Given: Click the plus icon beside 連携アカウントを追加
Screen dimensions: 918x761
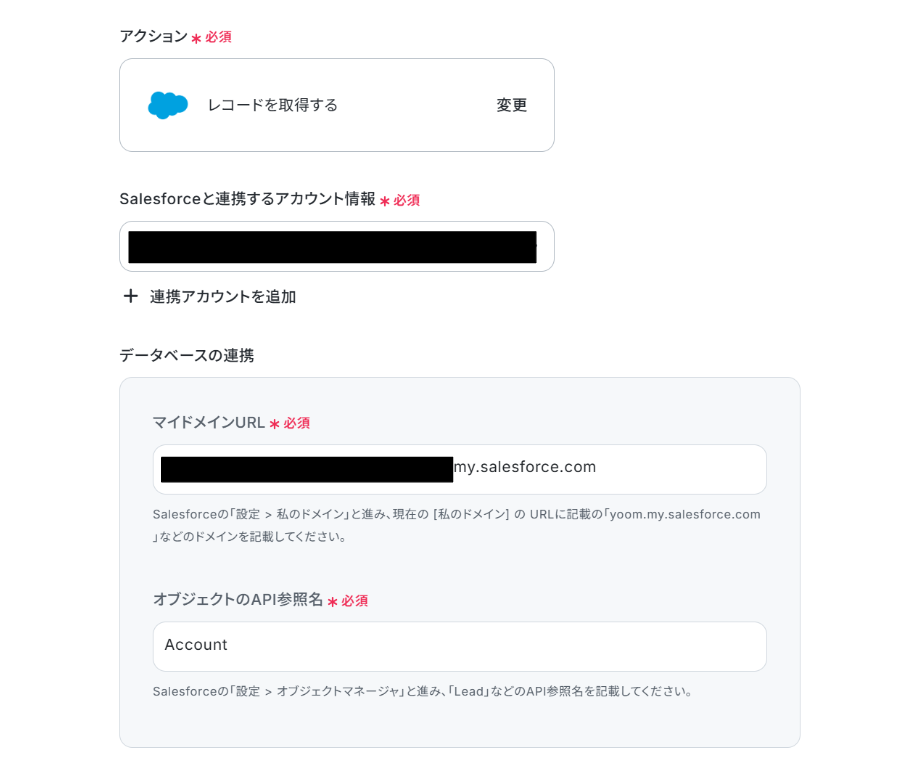Looking at the screenshot, I should (x=131, y=296).
